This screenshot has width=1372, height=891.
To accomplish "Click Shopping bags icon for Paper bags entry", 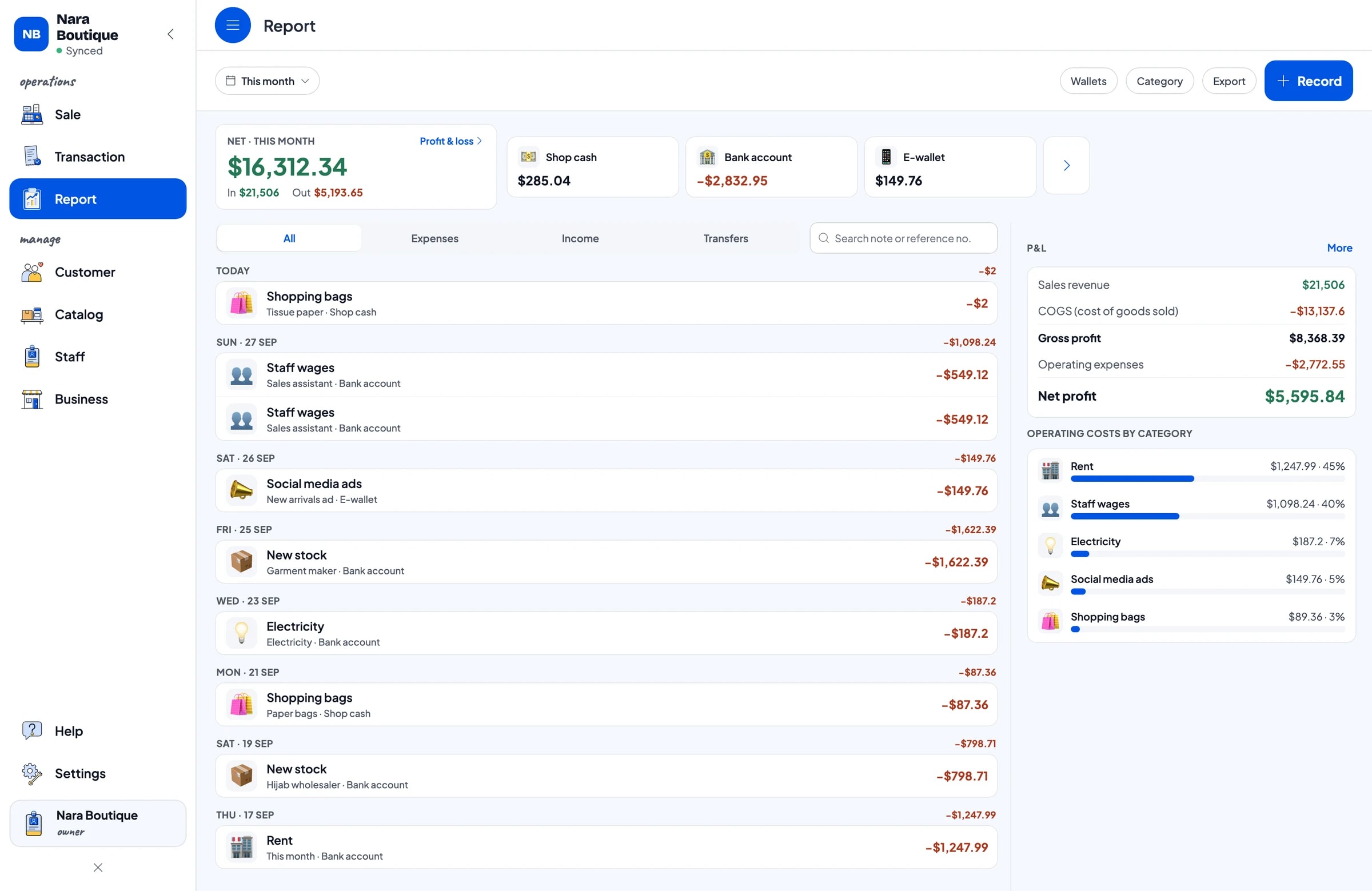I will pos(242,704).
